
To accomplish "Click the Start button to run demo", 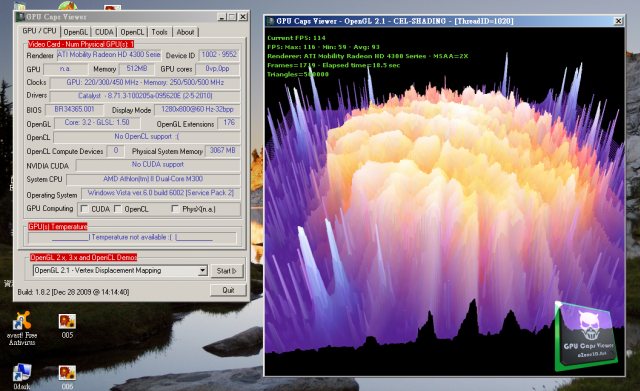I will [x=227, y=271].
